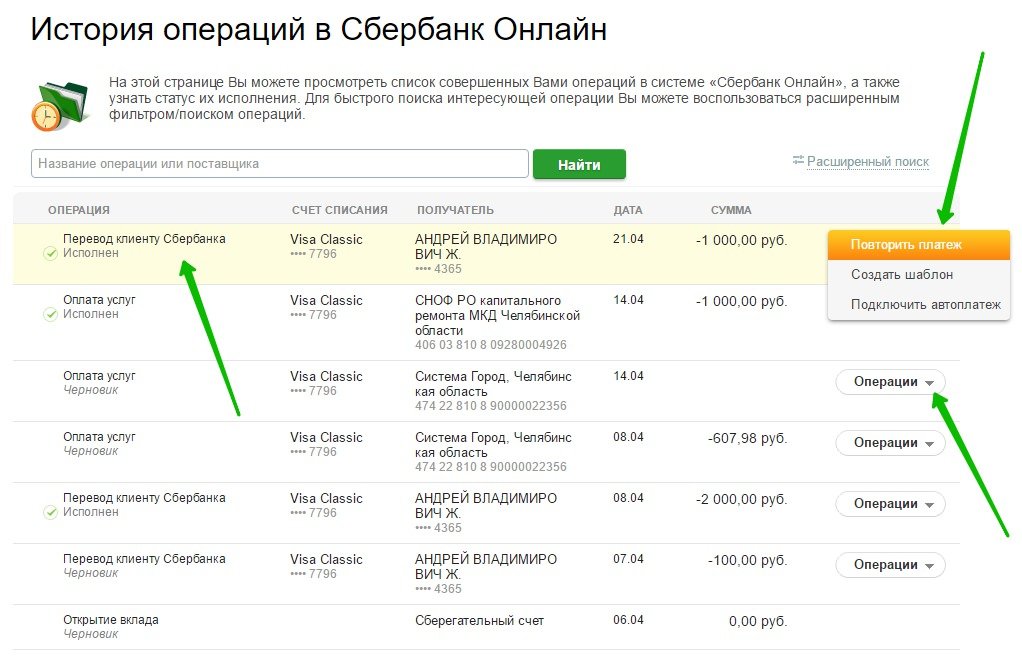Click the 0,00 руб. amount

[758, 621]
